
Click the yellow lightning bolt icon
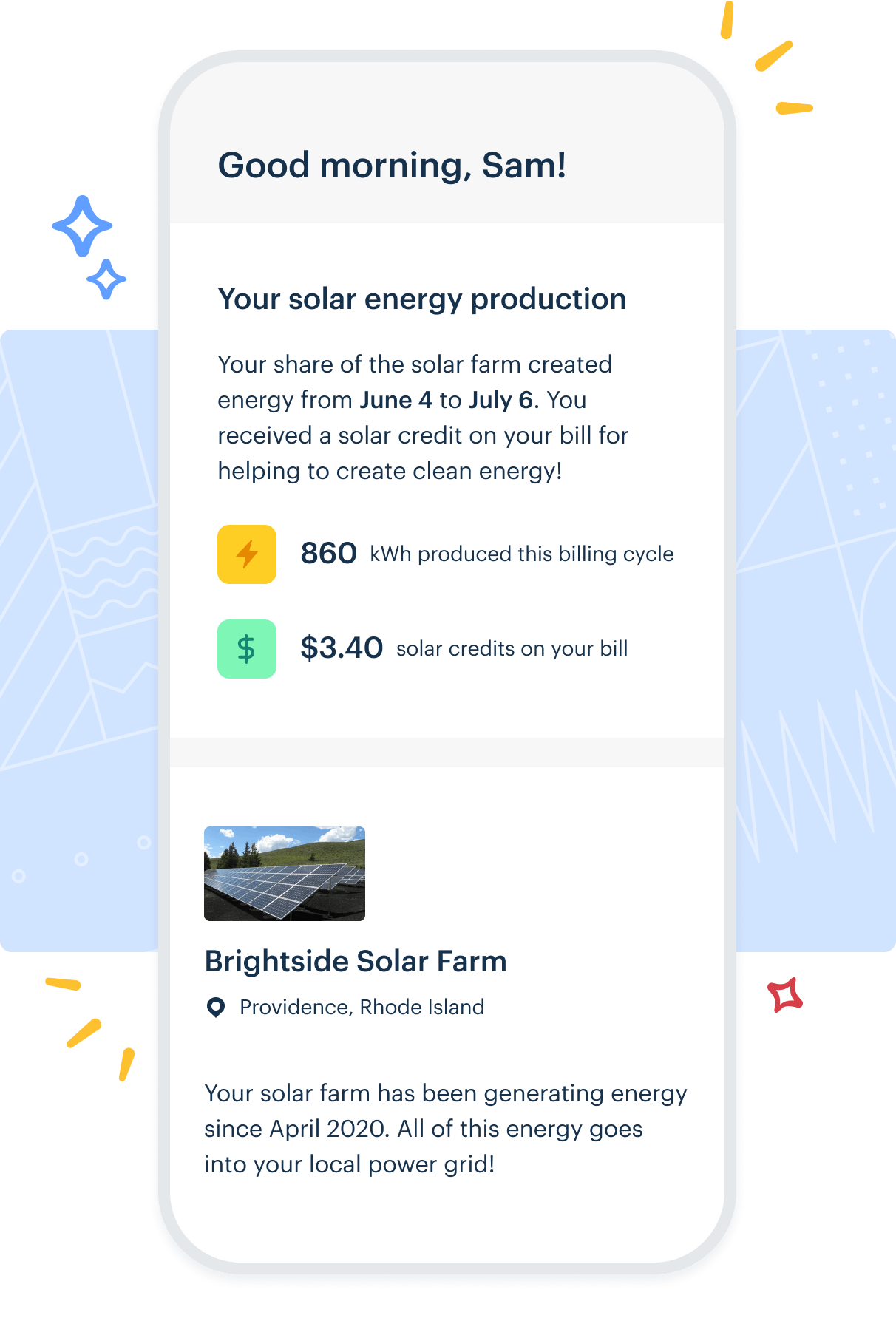[x=247, y=554]
